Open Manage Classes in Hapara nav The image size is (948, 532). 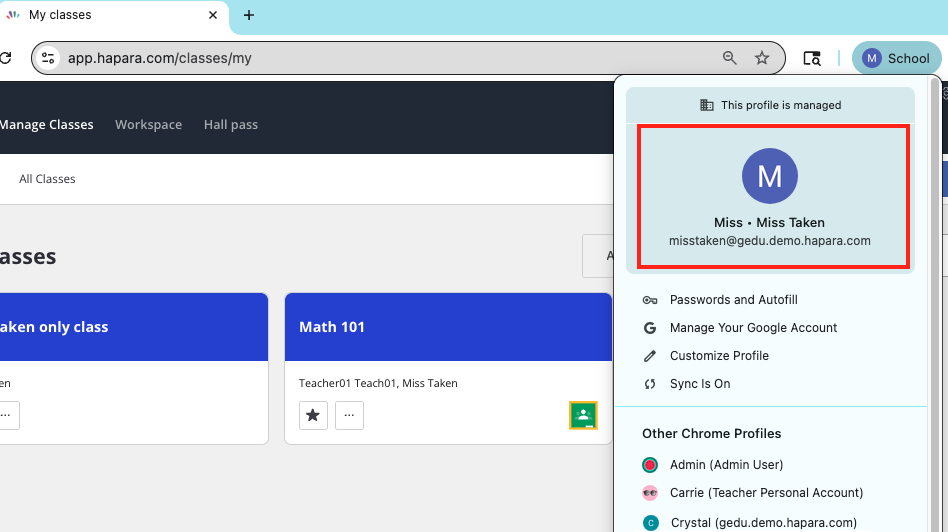(x=47, y=125)
